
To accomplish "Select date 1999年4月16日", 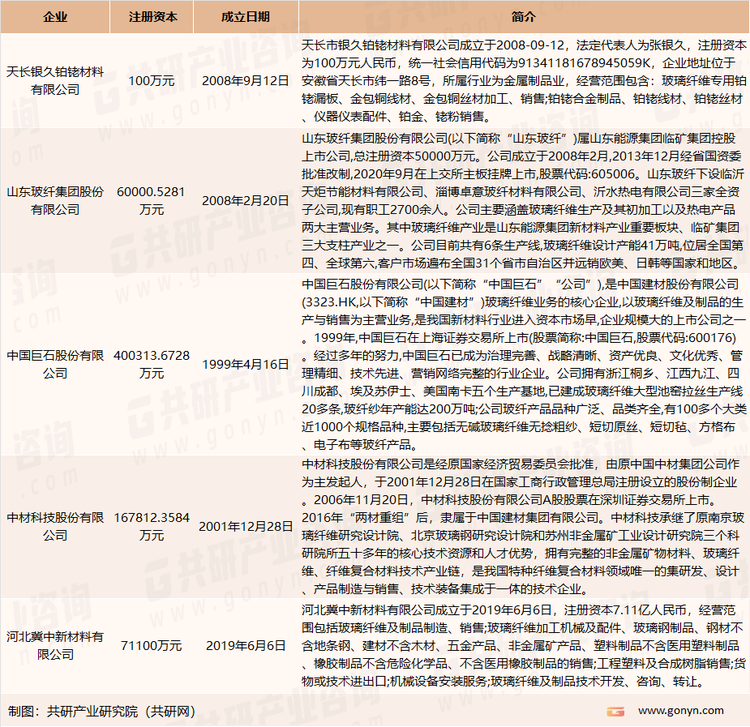I will point(246,364).
